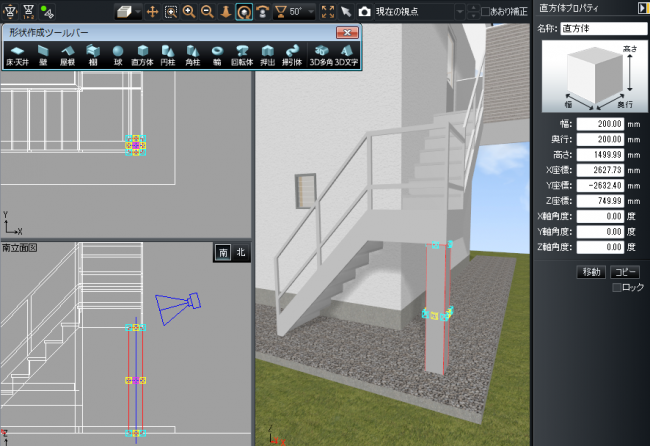
Task: Click the コピー button
Action: (x=626, y=272)
